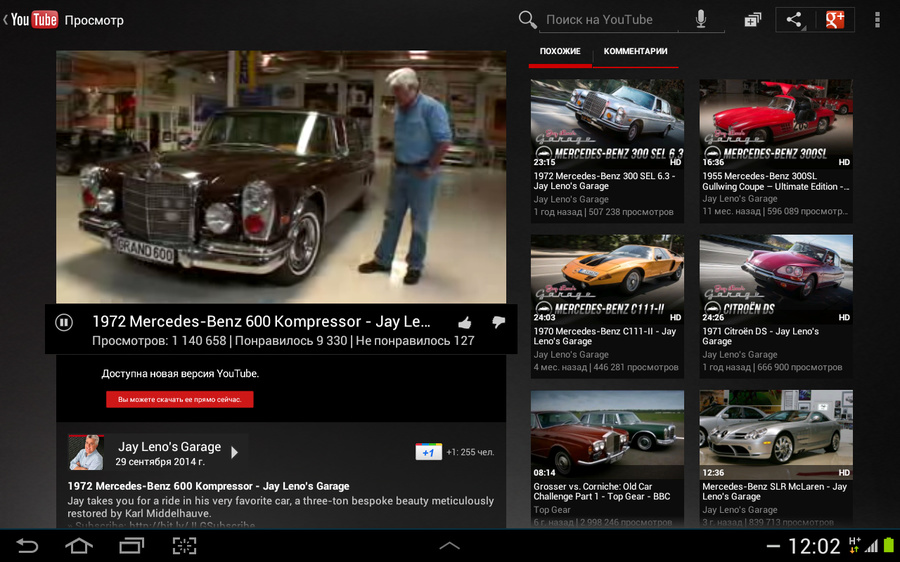Viewport: 900px width, 562px height.
Task: Tap the Google +1 button
Action: 428,452
